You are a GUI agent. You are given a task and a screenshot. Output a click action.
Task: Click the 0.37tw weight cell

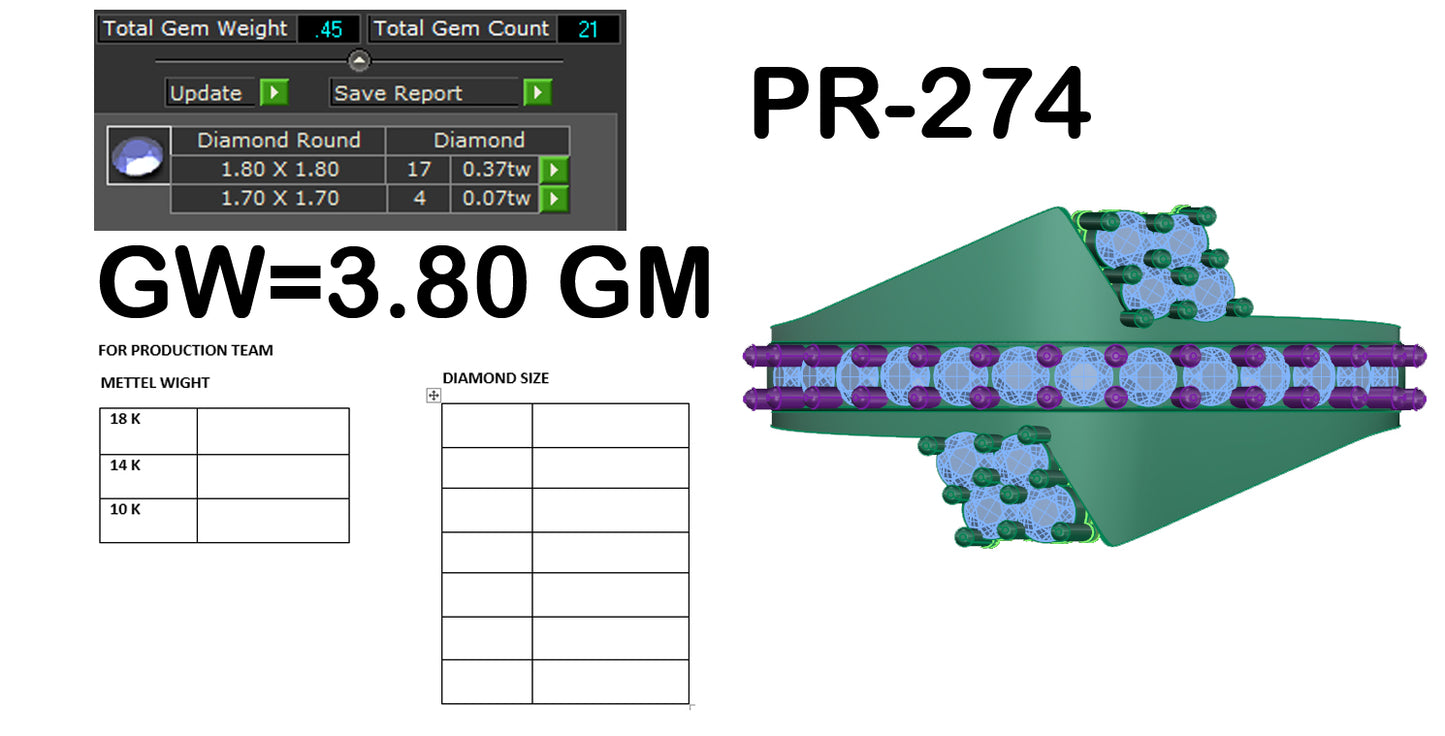click(495, 170)
